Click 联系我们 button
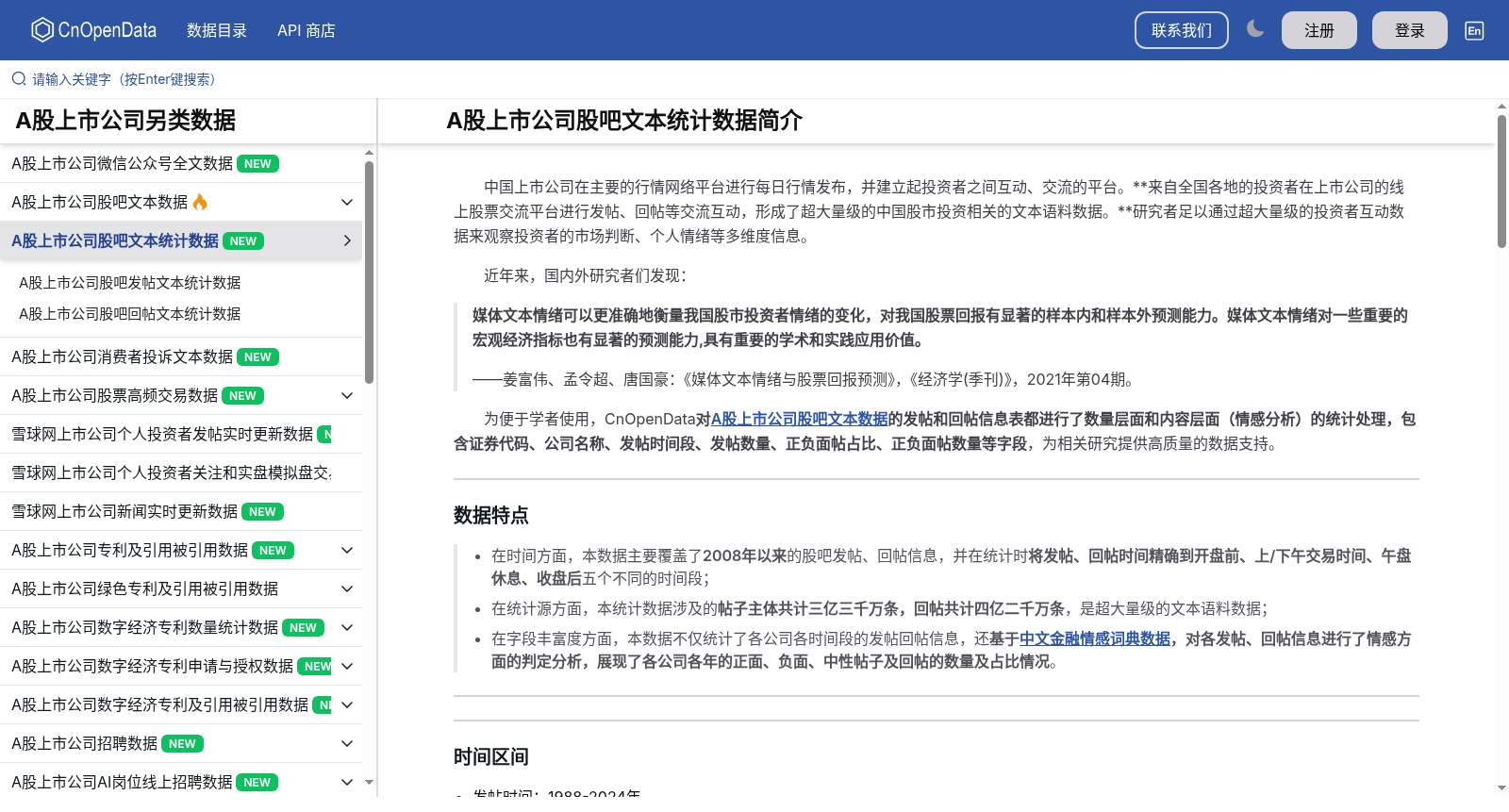Screen dimensions: 1509x812 1182,30
